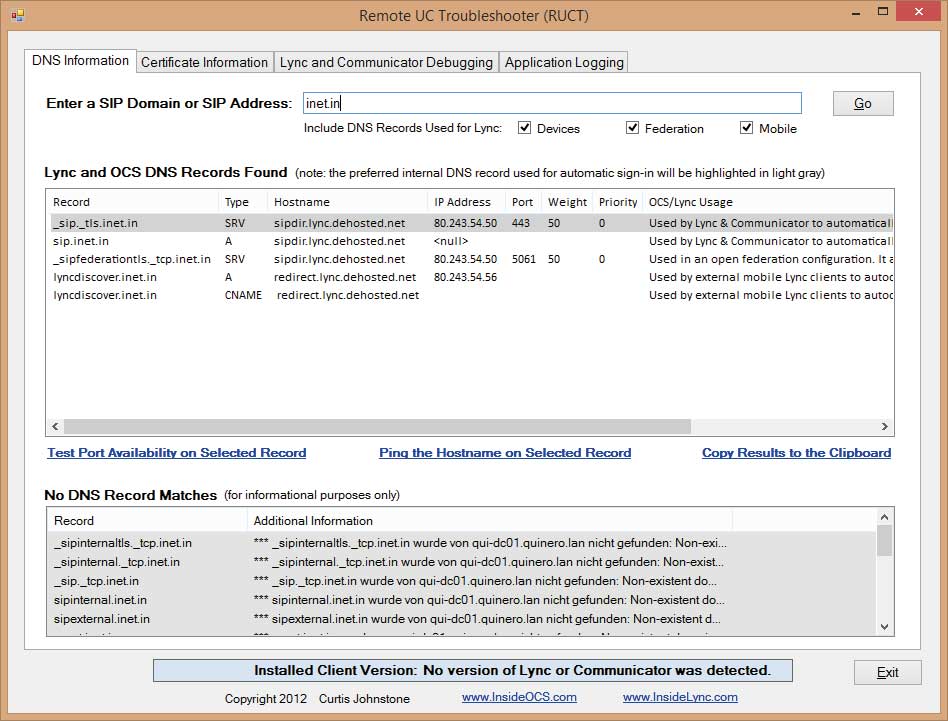This screenshot has height=721, width=948.
Task: Select the sipexternal.inet.in row
Action: [461, 619]
